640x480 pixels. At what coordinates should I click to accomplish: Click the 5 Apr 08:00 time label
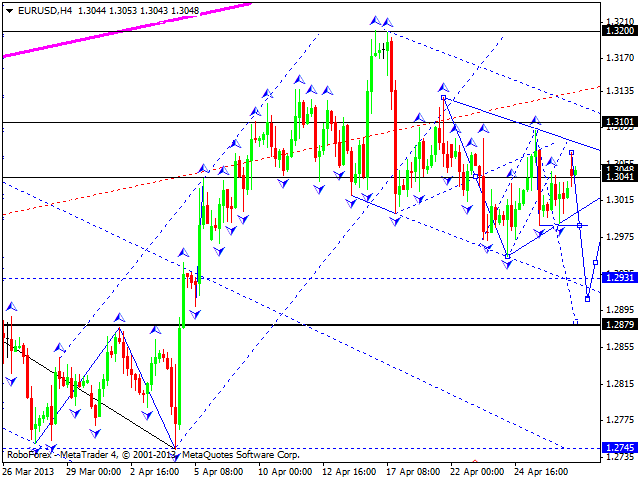coord(219,471)
